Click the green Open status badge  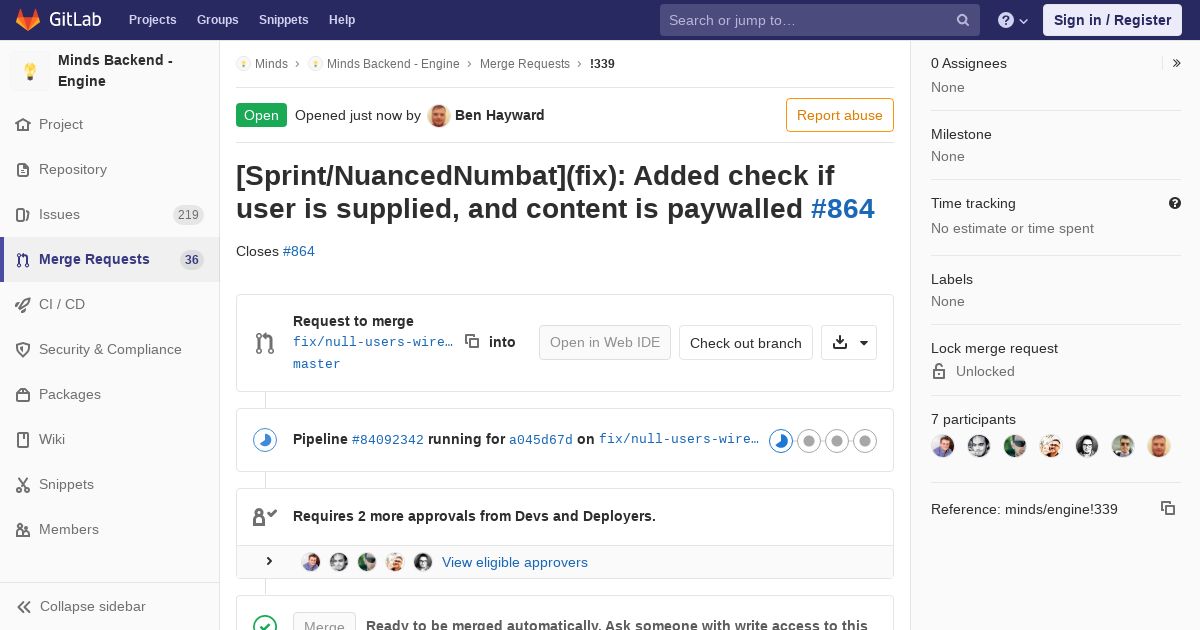pos(261,115)
